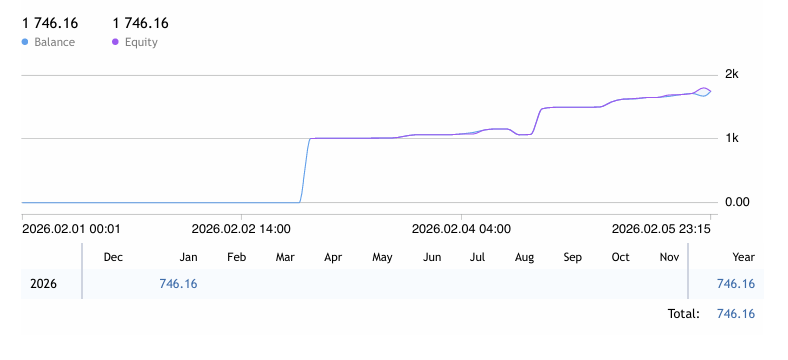Click the Oct column header

[x=620, y=257]
